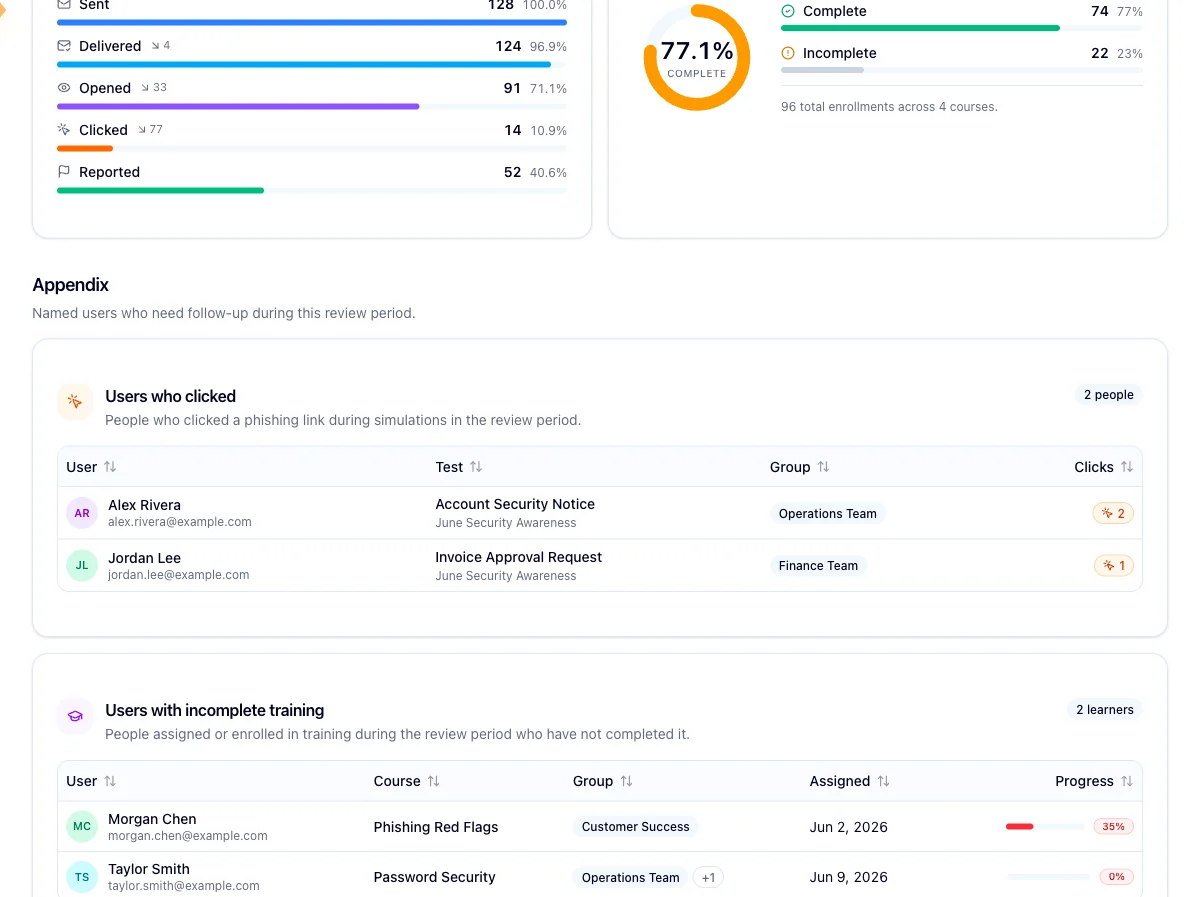This screenshot has height=897, width=1200.
Task: Click the green Reported progress bar
Action: coord(160,190)
